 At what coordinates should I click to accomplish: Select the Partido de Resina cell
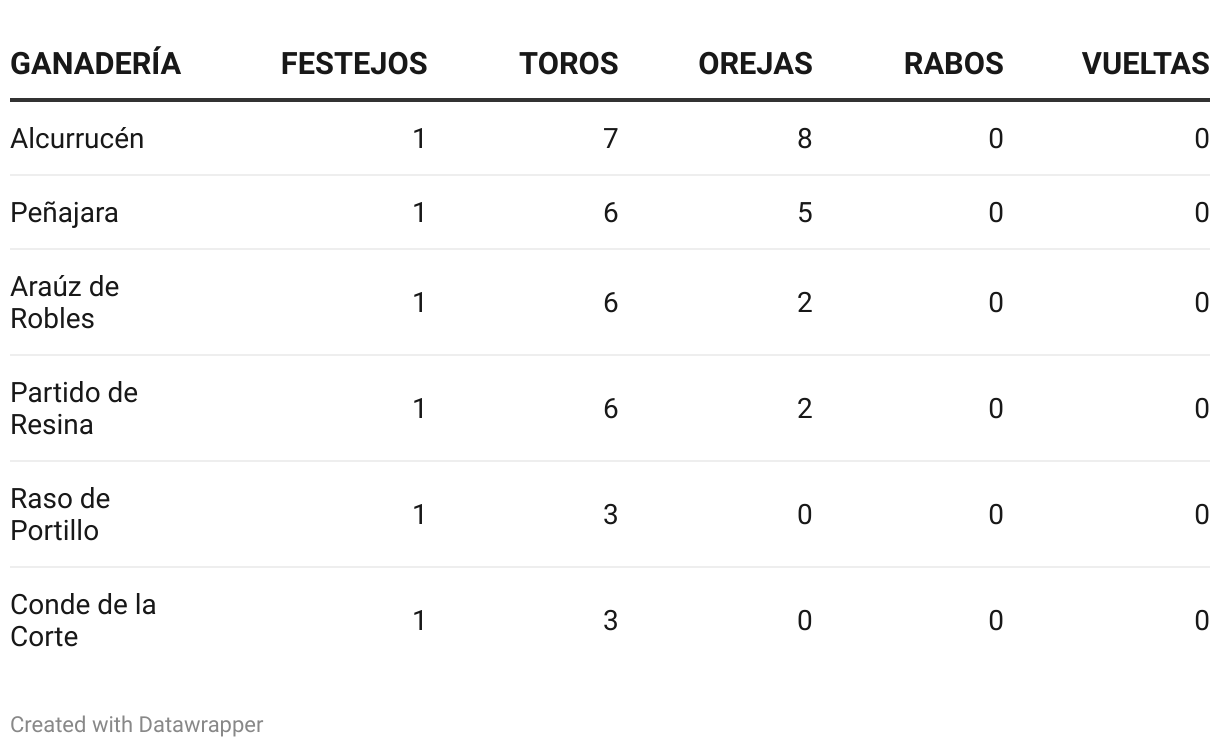coord(74,408)
